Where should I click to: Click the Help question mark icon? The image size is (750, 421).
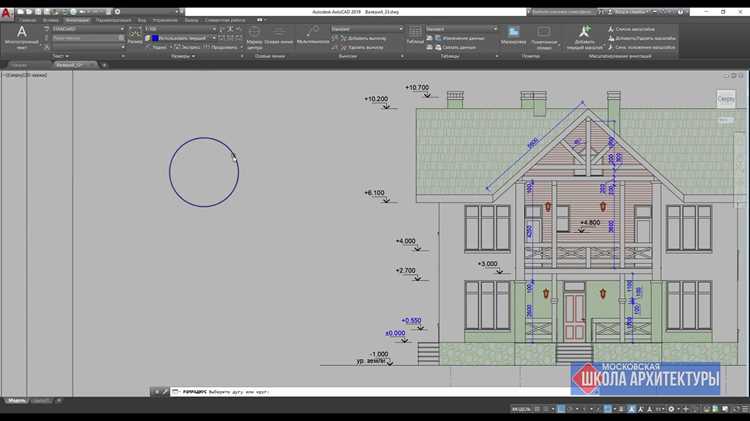[x=680, y=12]
